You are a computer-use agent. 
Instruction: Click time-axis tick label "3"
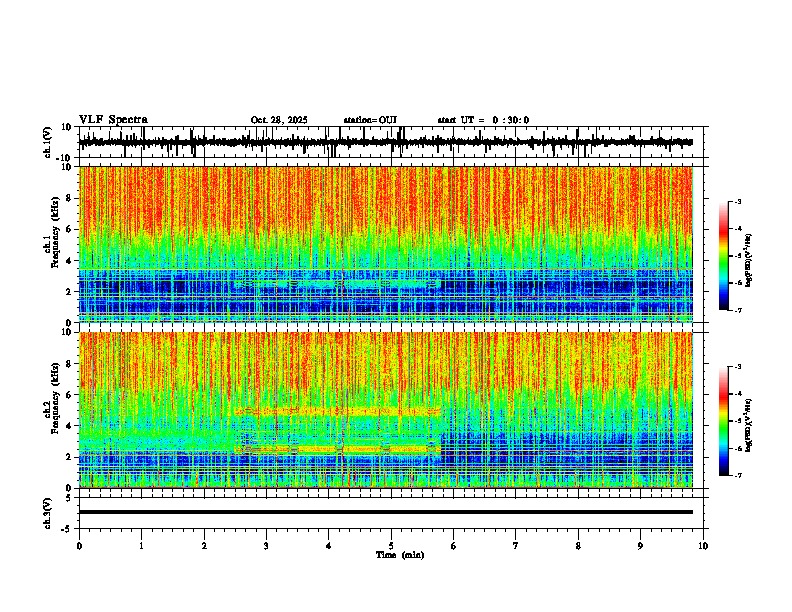tap(266, 546)
